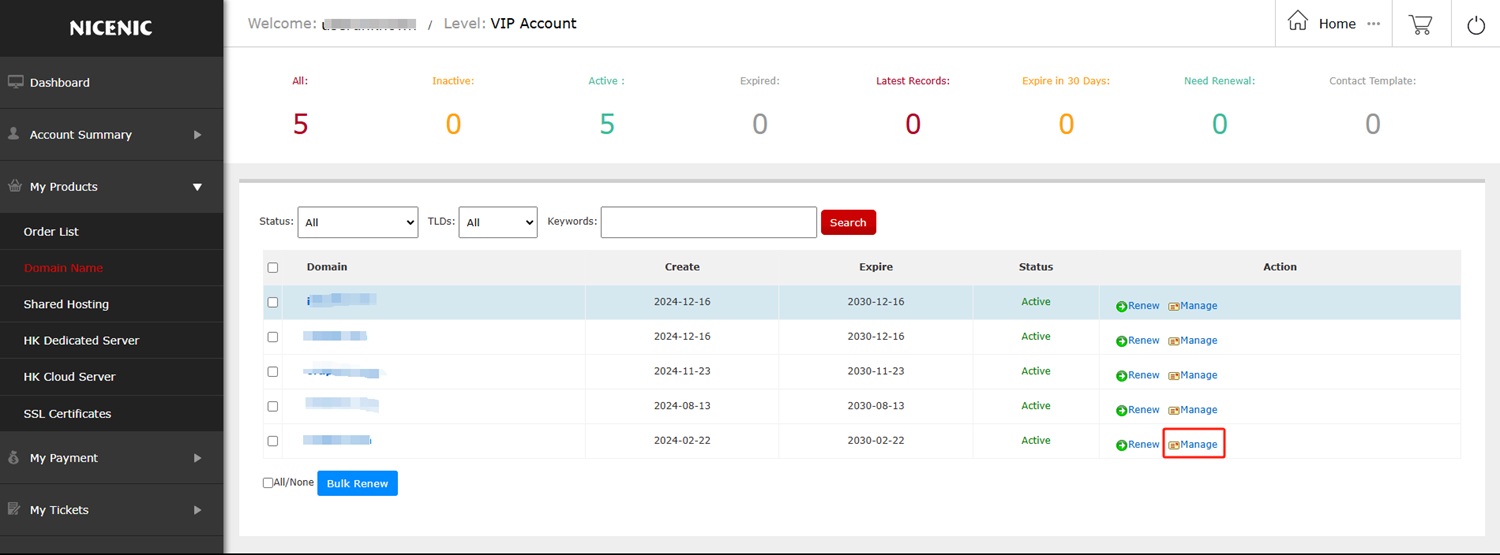Go to SSL Certificates in sidebar
Image resolution: width=1500 pixels, height=555 pixels.
point(67,413)
